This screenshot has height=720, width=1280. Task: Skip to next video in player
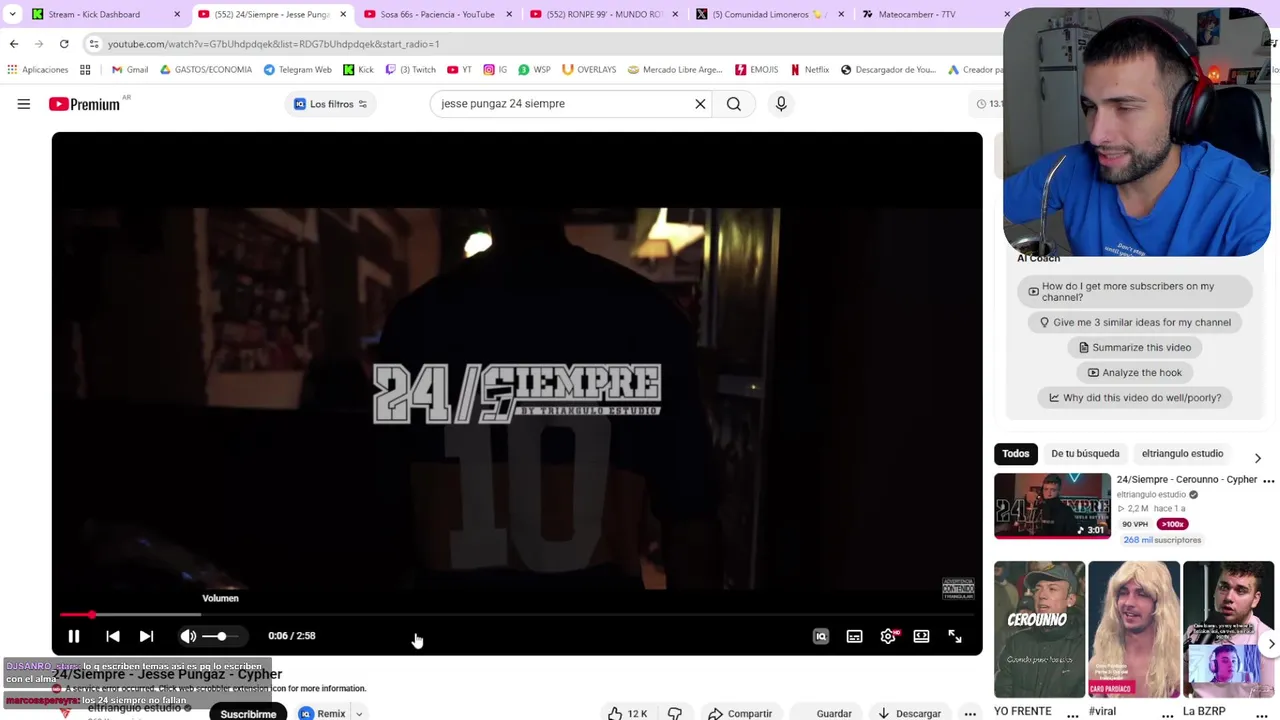pos(146,636)
